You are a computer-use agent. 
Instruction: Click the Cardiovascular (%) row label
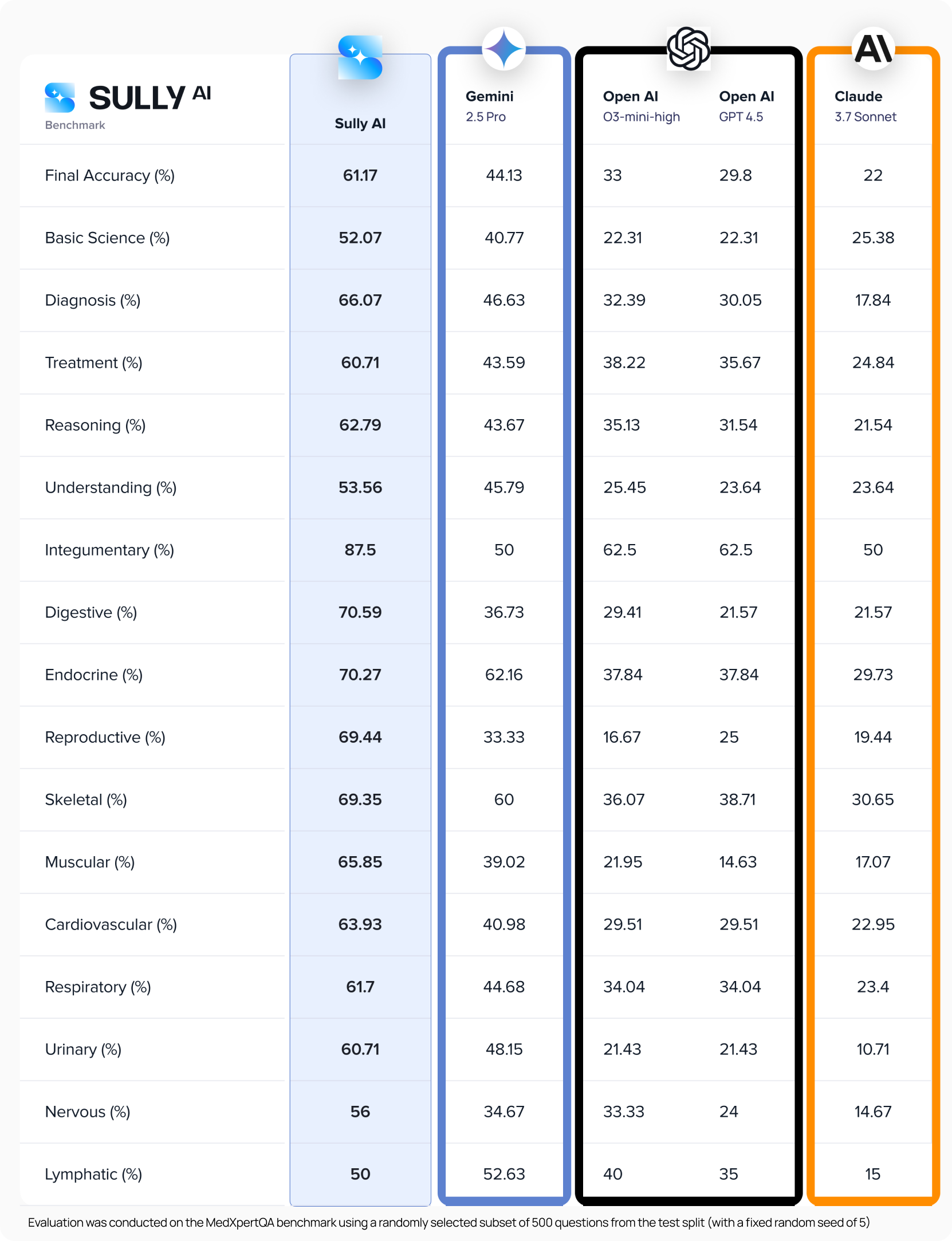click(111, 924)
